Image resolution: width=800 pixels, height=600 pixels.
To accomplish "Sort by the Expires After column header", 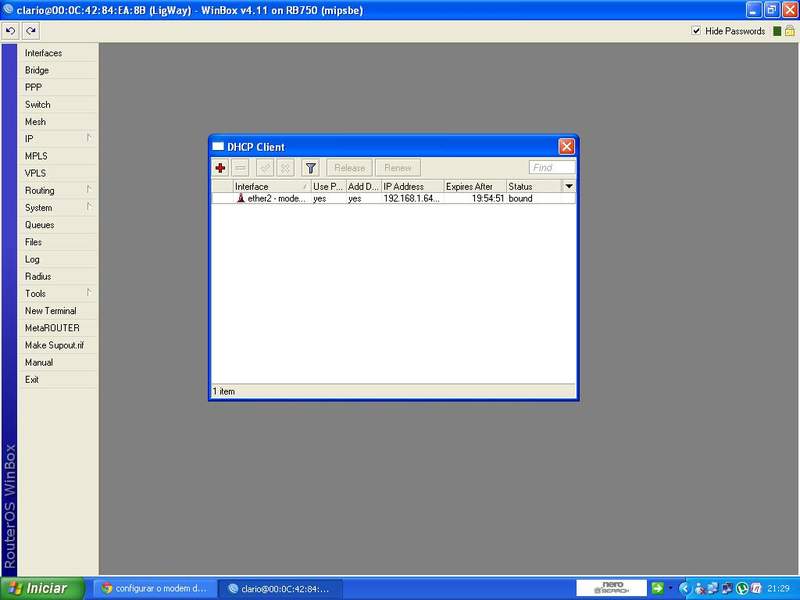I will 475,187.
